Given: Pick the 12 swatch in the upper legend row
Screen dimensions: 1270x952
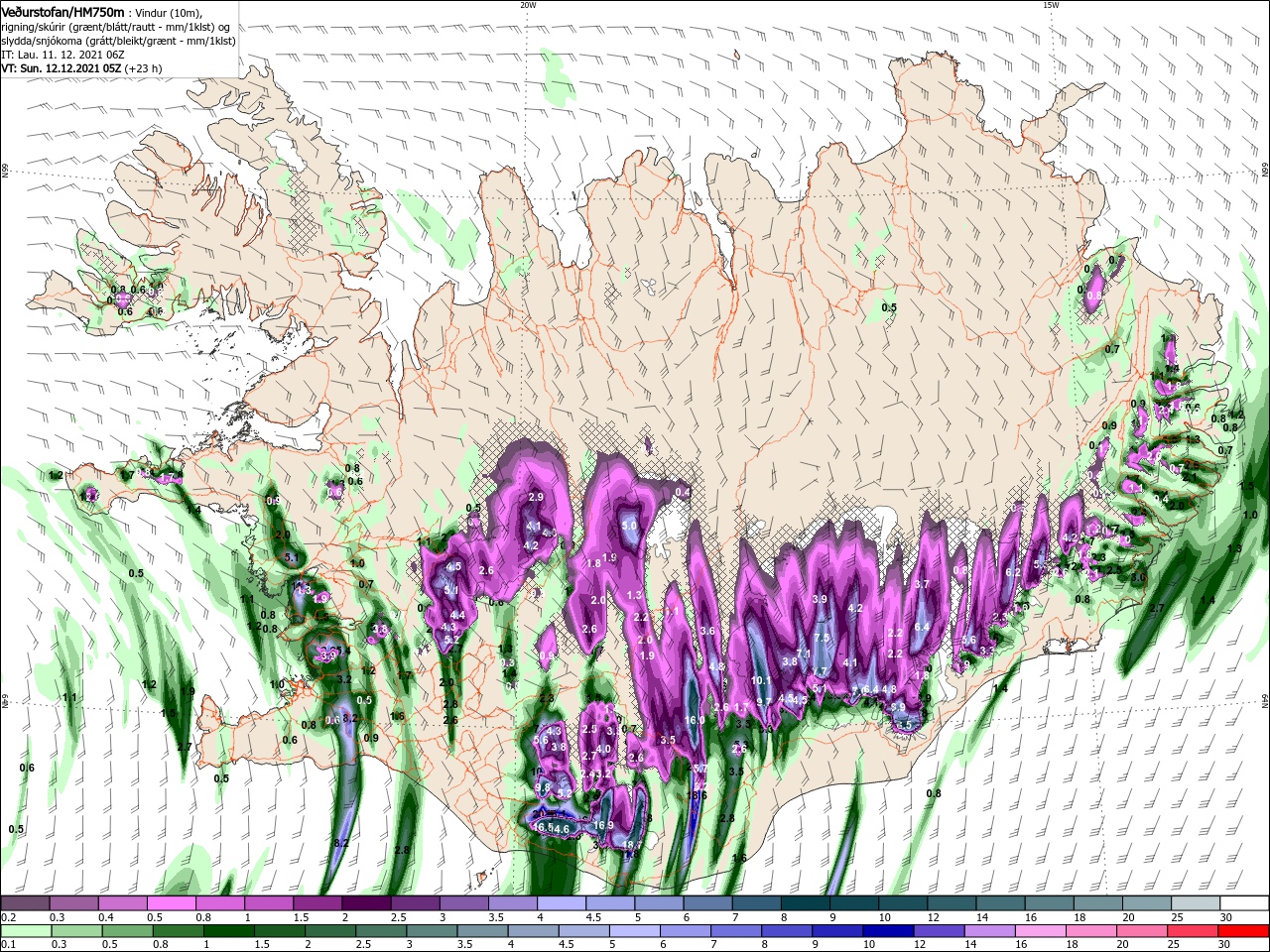Looking at the screenshot, I should (952, 903).
